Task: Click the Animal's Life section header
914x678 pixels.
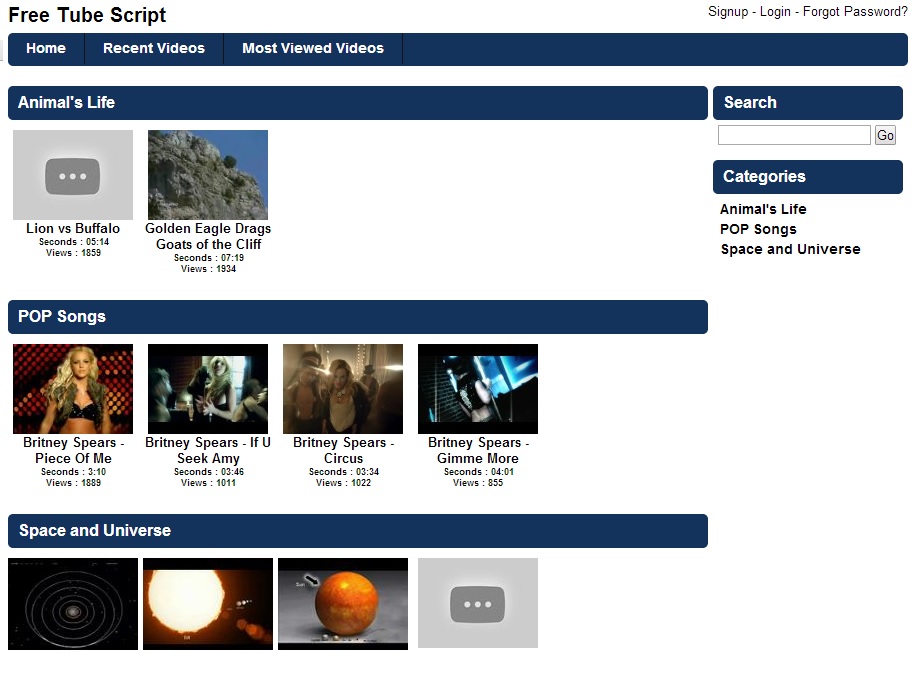Action: pyautogui.click(x=358, y=103)
